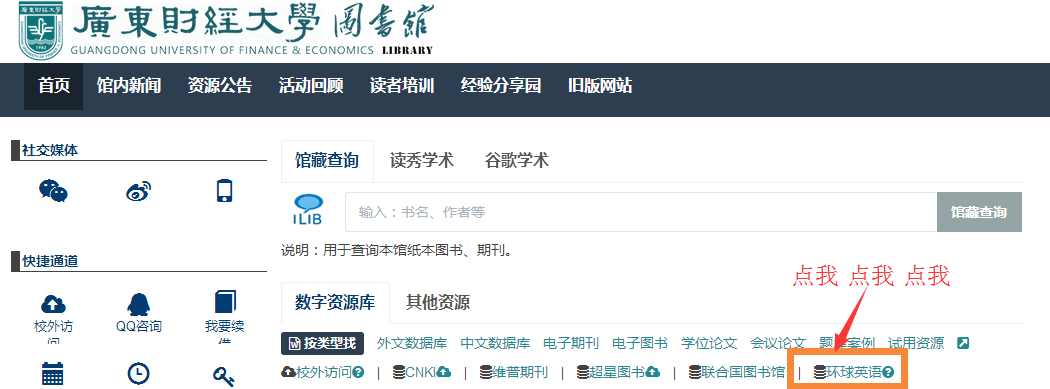Switch to the 读秀学术 search tab

pos(422,161)
